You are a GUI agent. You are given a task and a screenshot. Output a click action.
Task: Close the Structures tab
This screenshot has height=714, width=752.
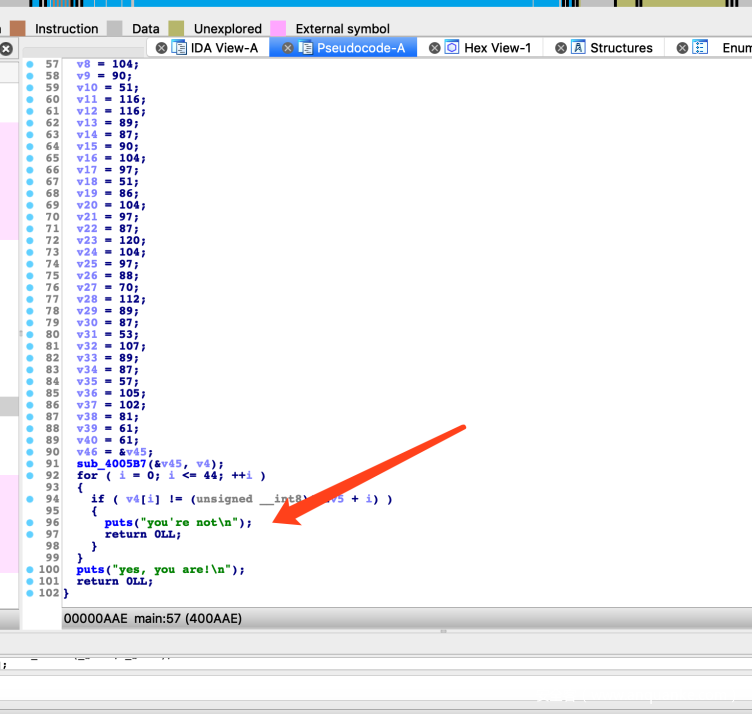click(x=561, y=48)
